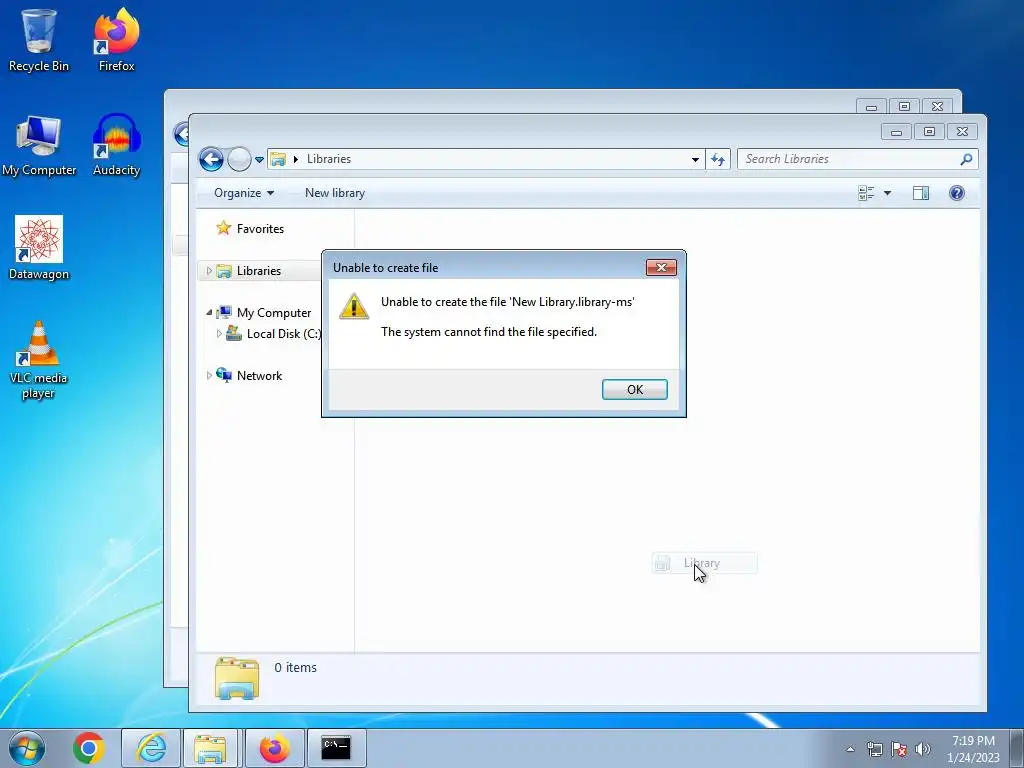Switch to Command Prompt taskbar button
Screen dimensions: 1024x768
pos(336,748)
